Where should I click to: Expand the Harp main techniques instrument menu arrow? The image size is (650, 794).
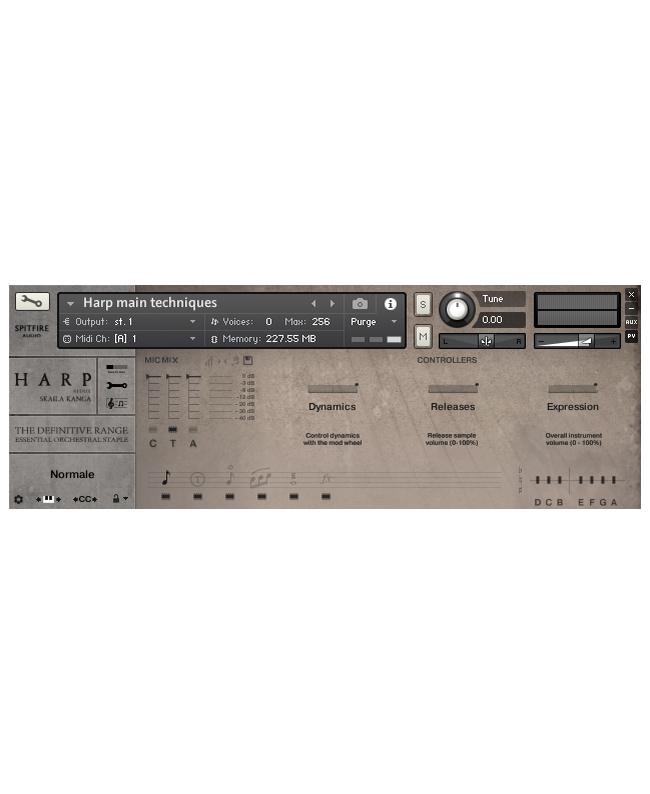pos(70,303)
